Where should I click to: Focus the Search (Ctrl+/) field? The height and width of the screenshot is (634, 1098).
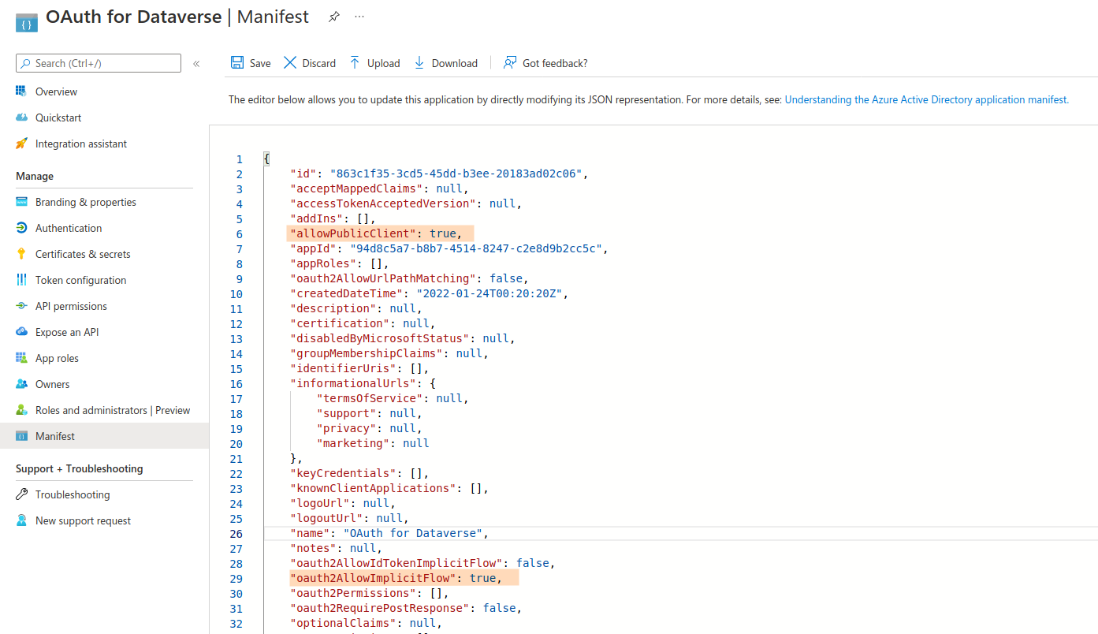tap(98, 63)
